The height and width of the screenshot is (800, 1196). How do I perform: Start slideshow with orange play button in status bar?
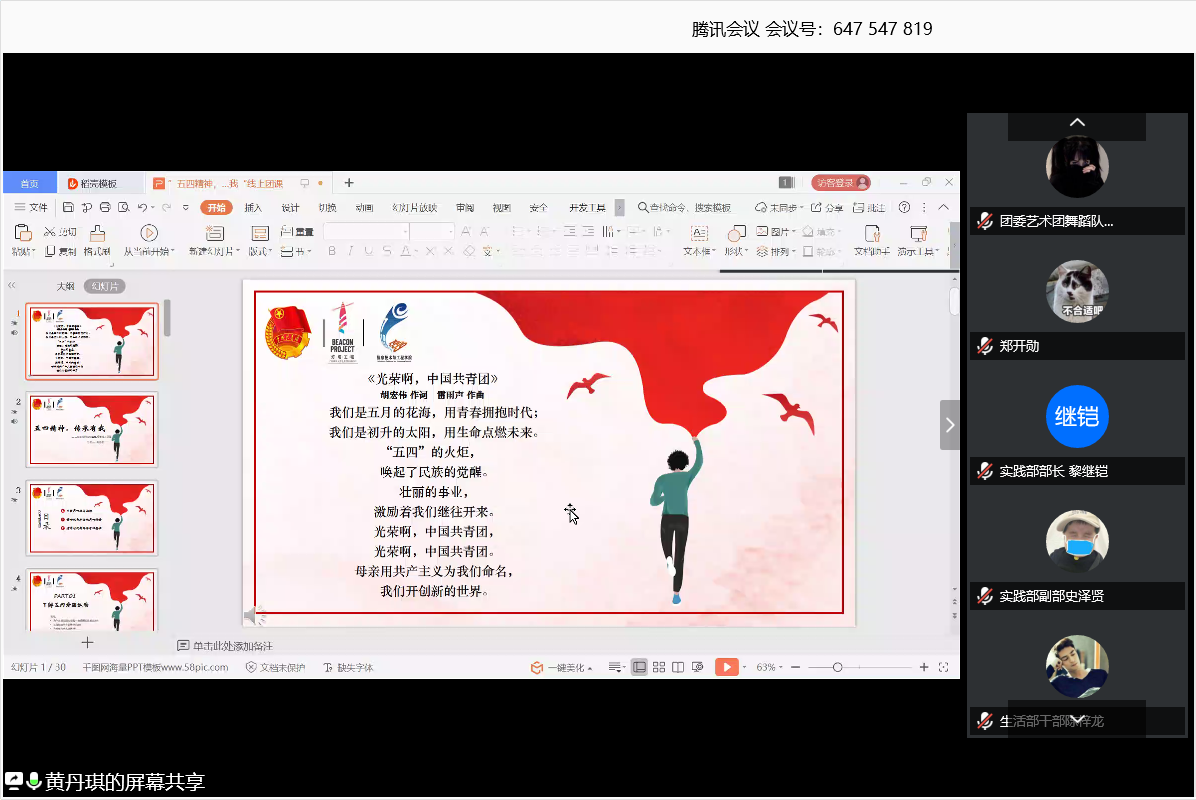tap(726, 667)
